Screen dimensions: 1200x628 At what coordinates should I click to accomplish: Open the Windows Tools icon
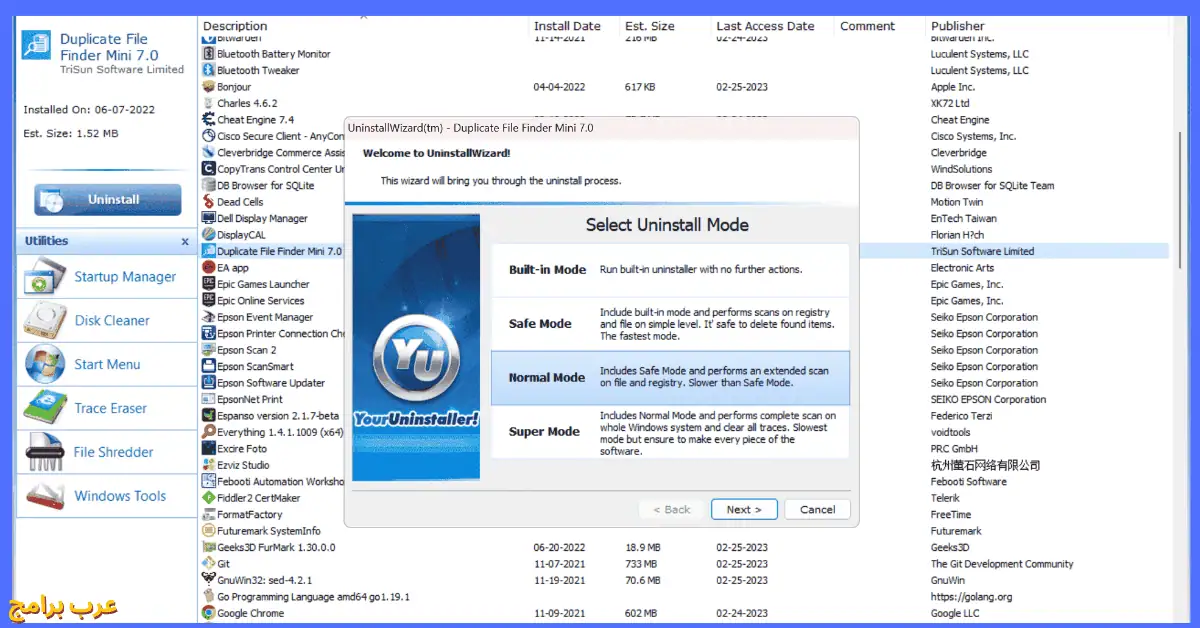click(x=44, y=496)
